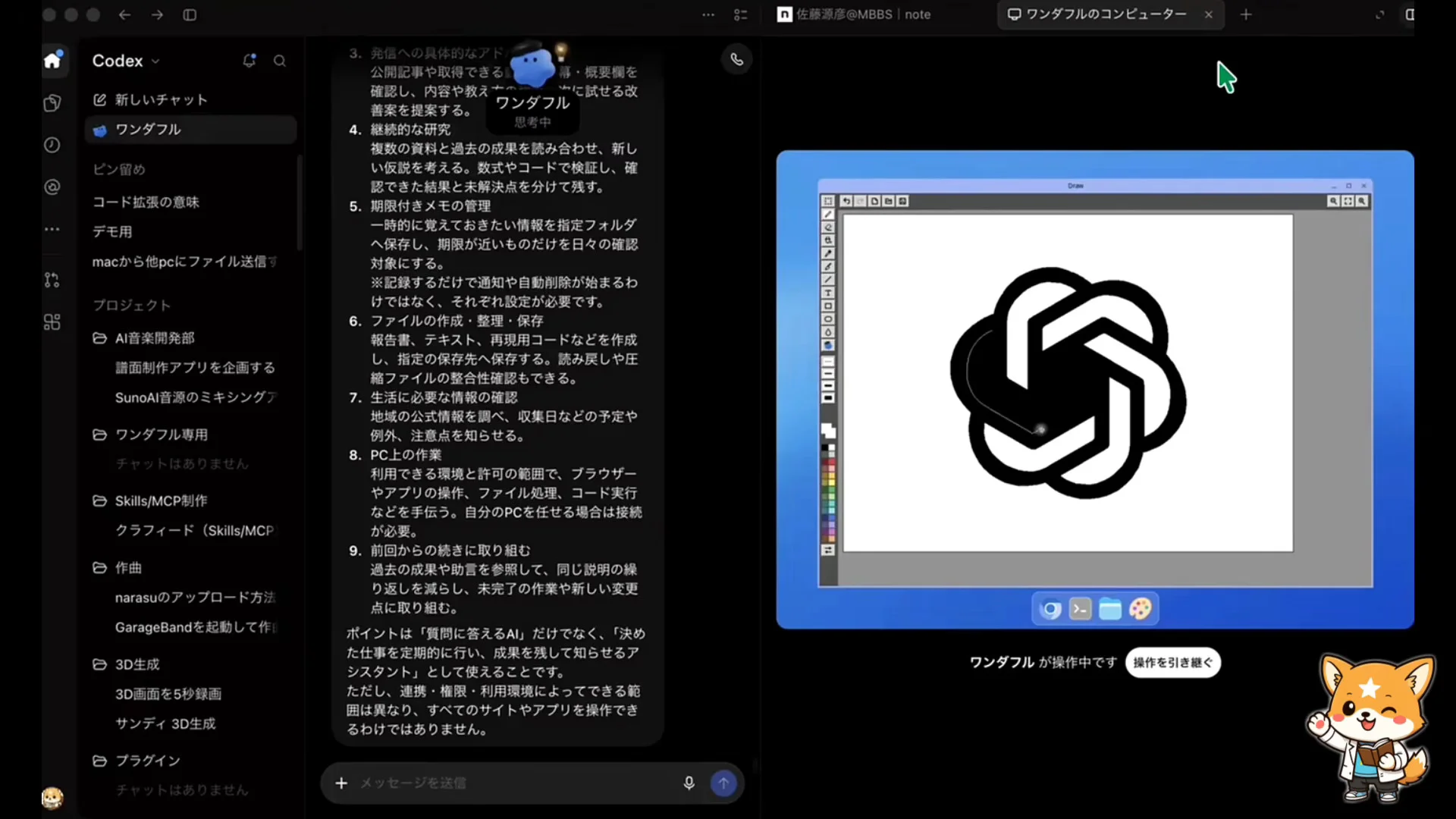Image resolution: width=1456 pixels, height=819 pixels.
Task: Click the notification bell icon beside Codex
Action: click(x=249, y=61)
